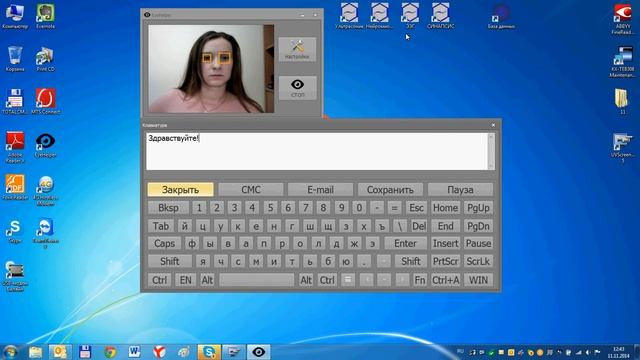
Task: Click the letter й key
Action: pyautogui.click(x=185, y=226)
